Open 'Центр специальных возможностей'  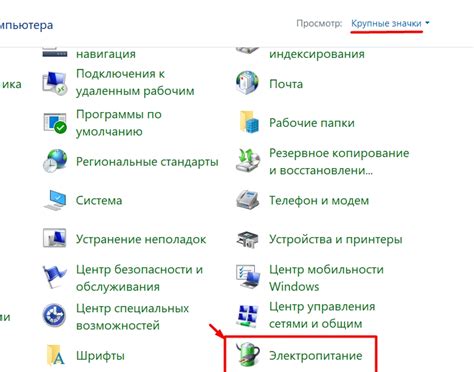click(x=132, y=316)
